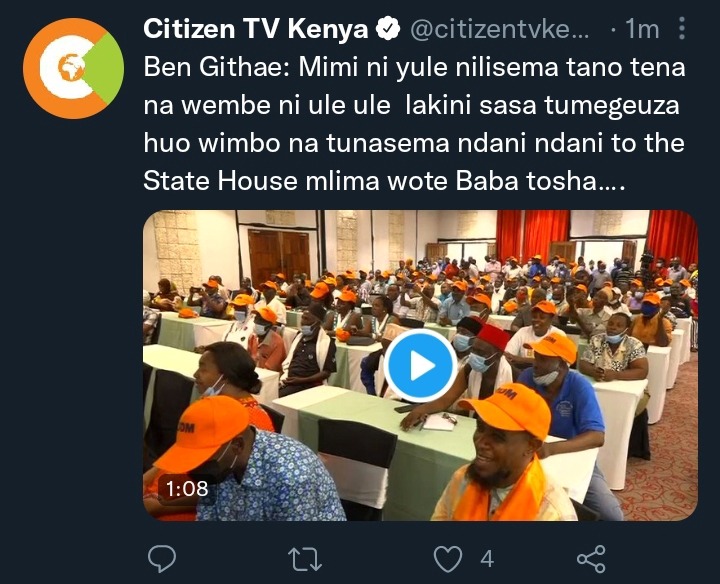Image resolution: width=720 pixels, height=584 pixels.
Task: Open the tweet via the 'Ben Githae' text
Action: coord(217,68)
